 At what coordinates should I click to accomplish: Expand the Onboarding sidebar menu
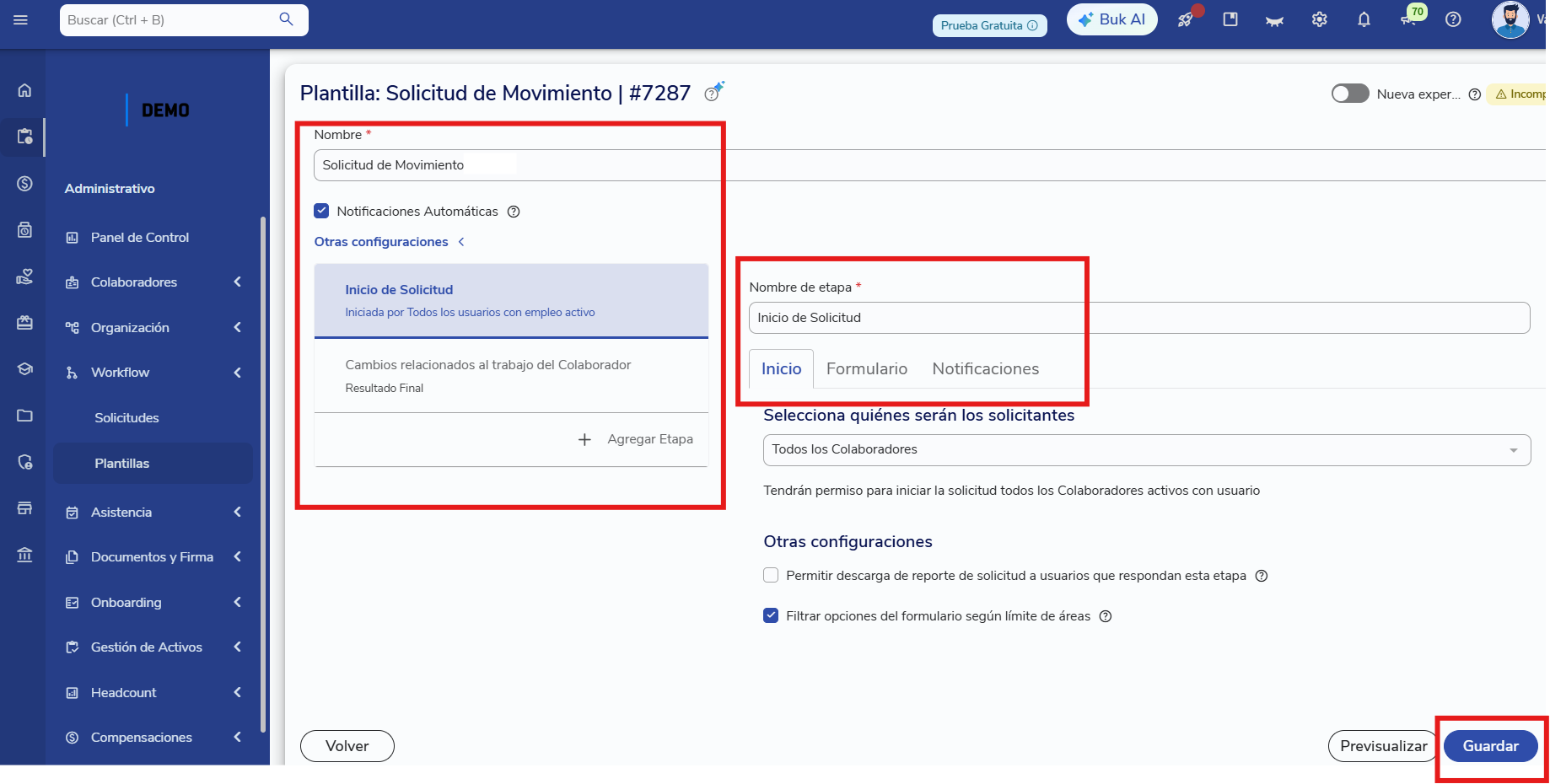coord(153,603)
